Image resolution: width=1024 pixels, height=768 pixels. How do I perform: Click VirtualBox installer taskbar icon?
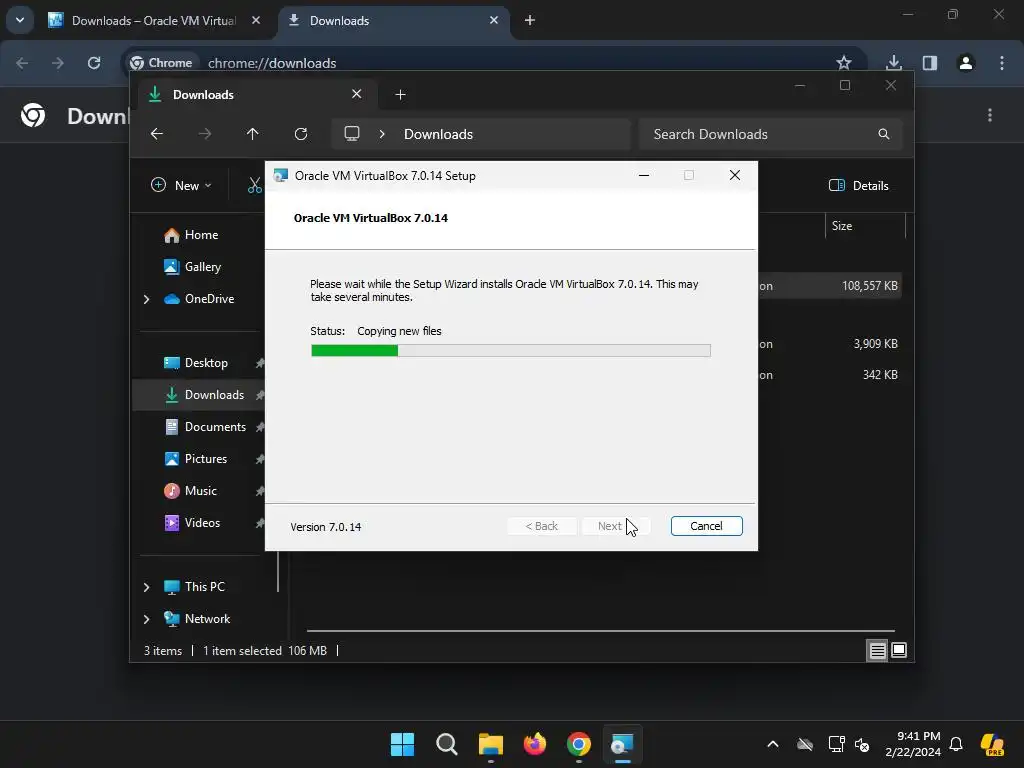[622, 744]
